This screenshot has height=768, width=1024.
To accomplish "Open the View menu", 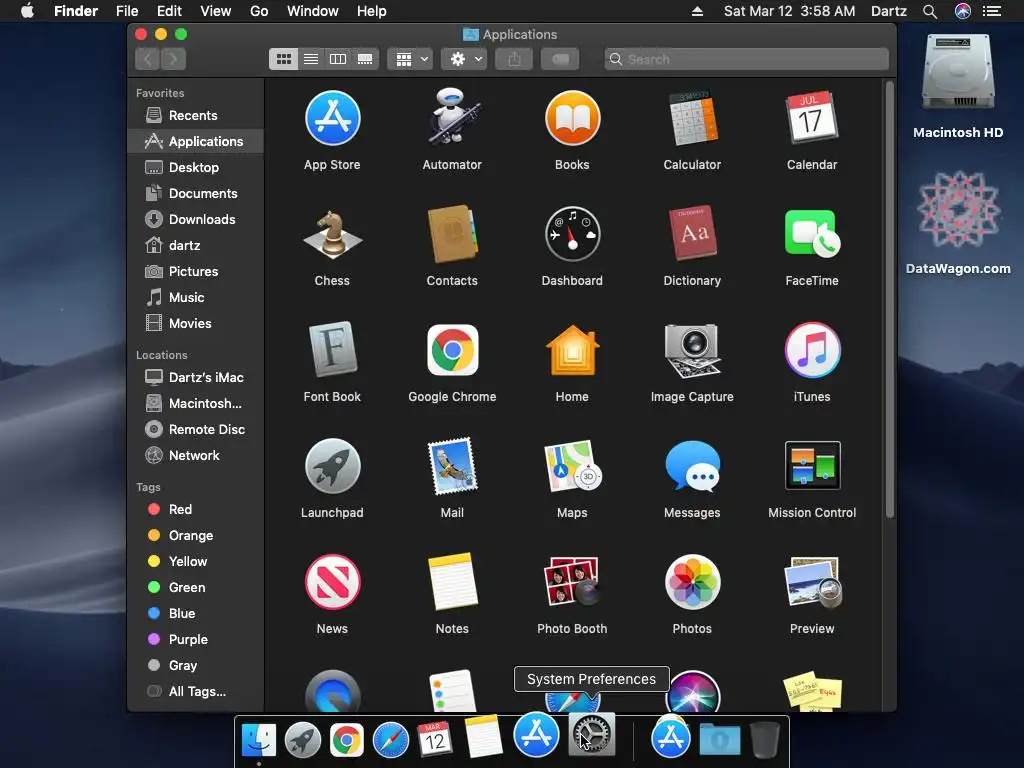I will click(216, 11).
